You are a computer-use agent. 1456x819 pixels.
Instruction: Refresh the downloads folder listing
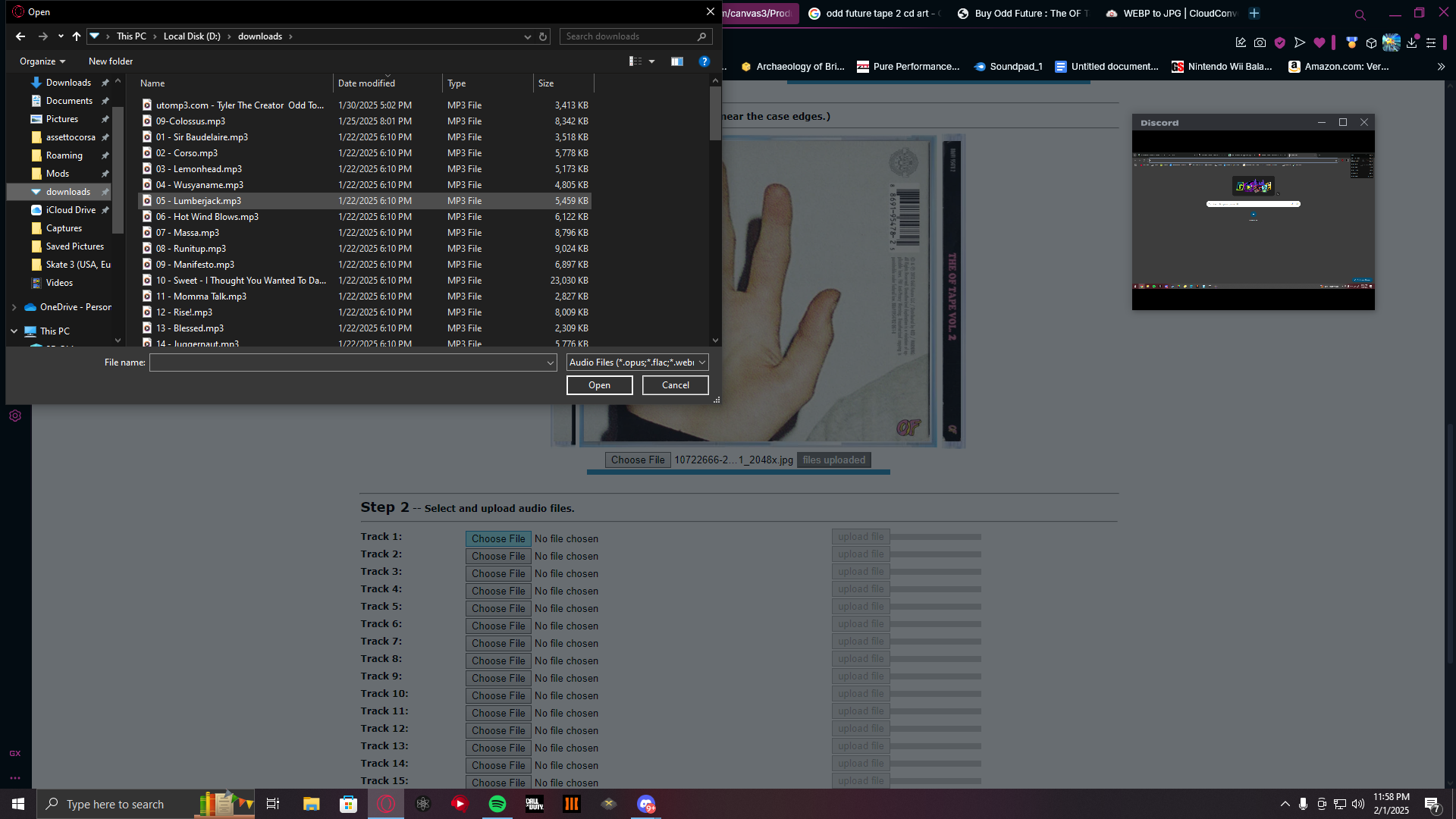tap(543, 36)
